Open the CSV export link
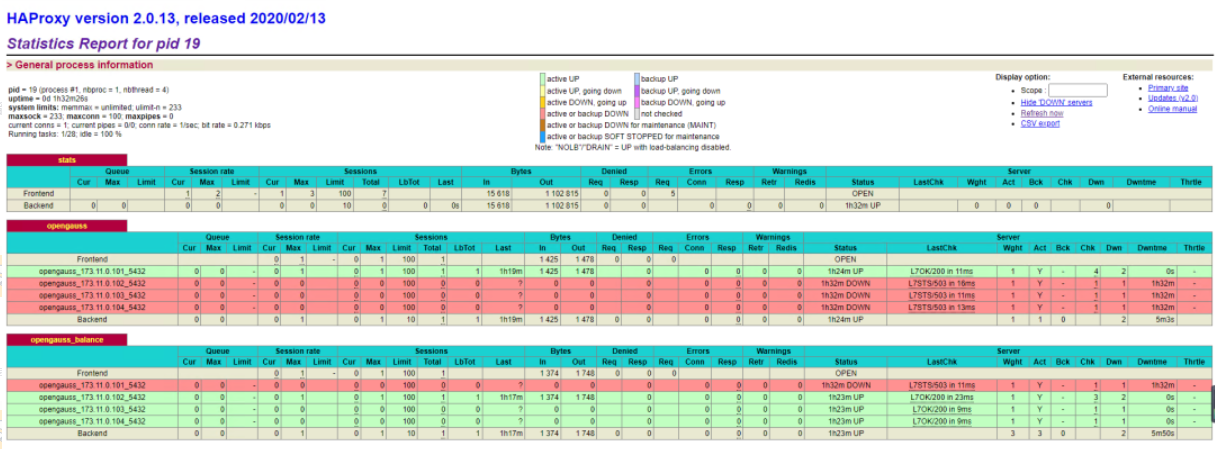Screen dimensions: 1215x449 (1040, 123)
